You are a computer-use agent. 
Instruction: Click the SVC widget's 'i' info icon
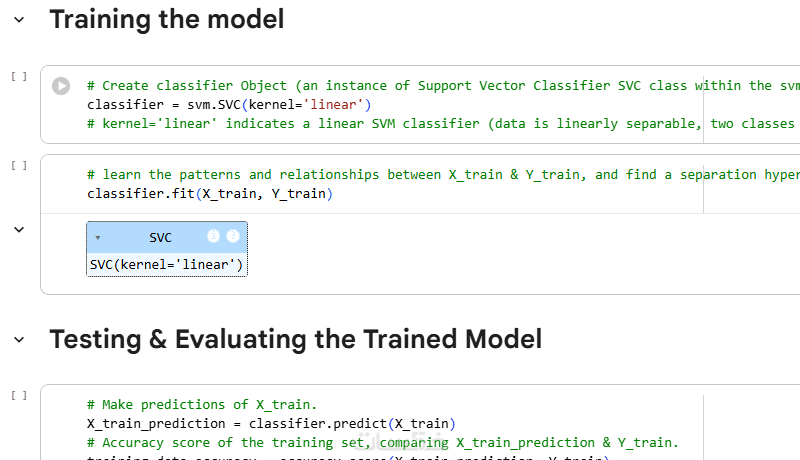point(213,237)
